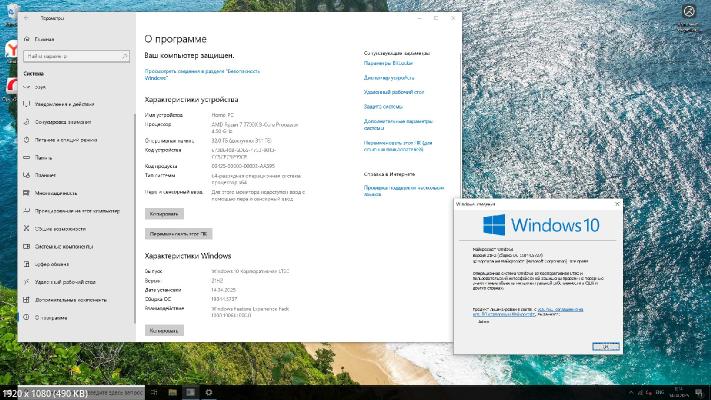Click the AMD Ryzen processor value
This screenshot has width=711, height=400.
point(255,127)
